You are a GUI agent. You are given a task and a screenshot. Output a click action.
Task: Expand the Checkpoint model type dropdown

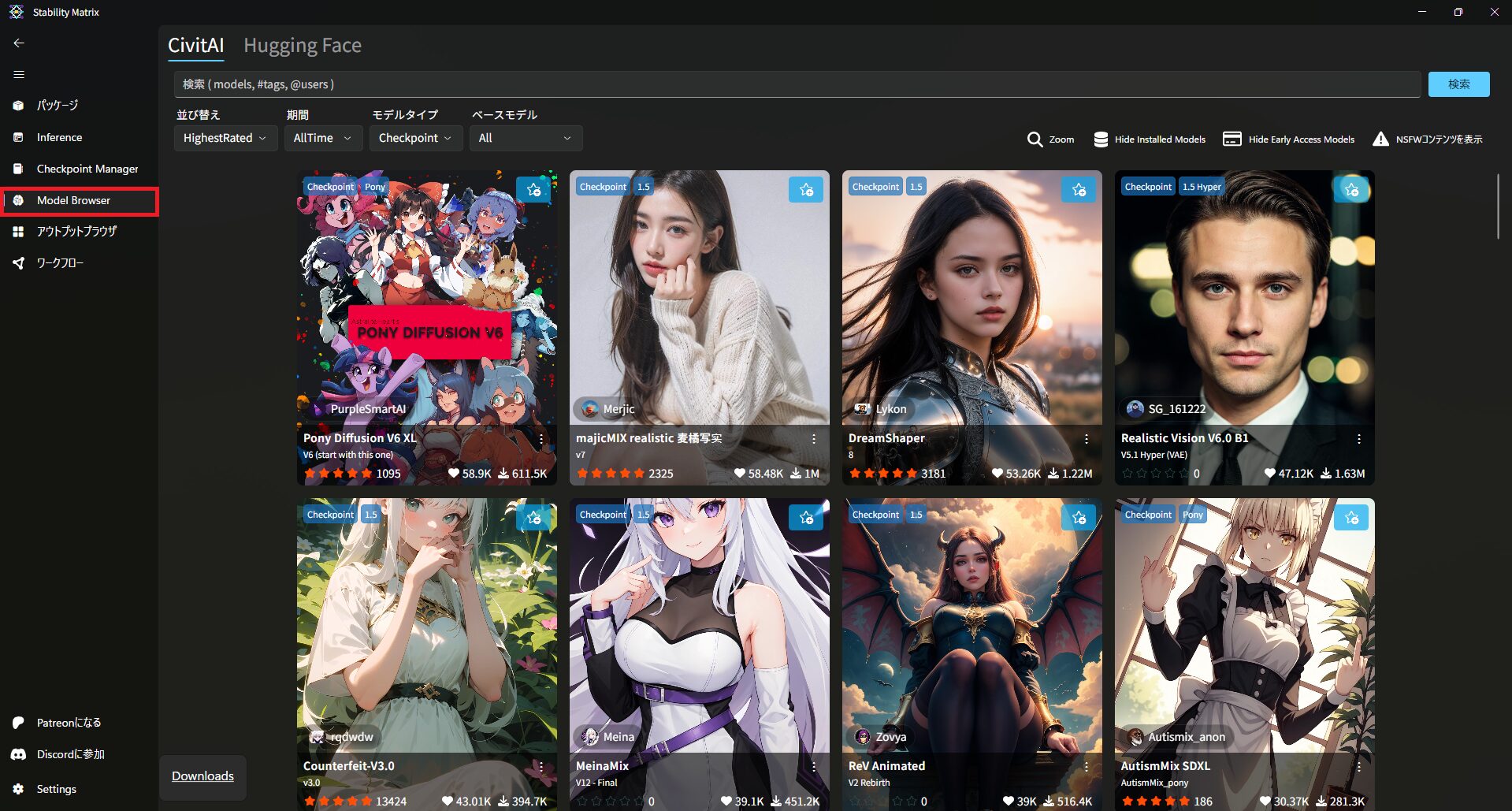415,138
